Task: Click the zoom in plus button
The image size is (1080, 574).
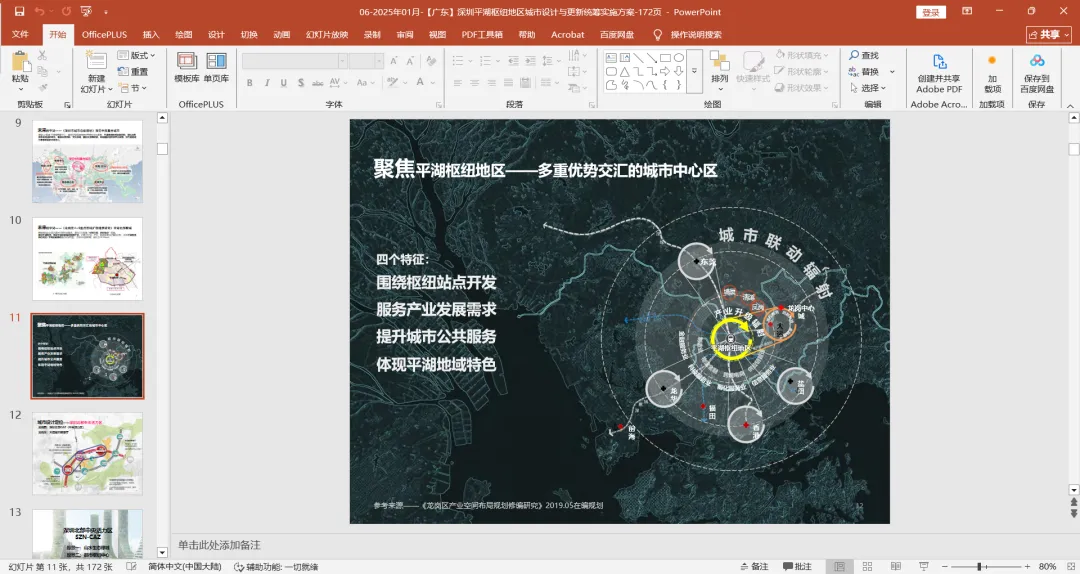Action: pos(1027,566)
